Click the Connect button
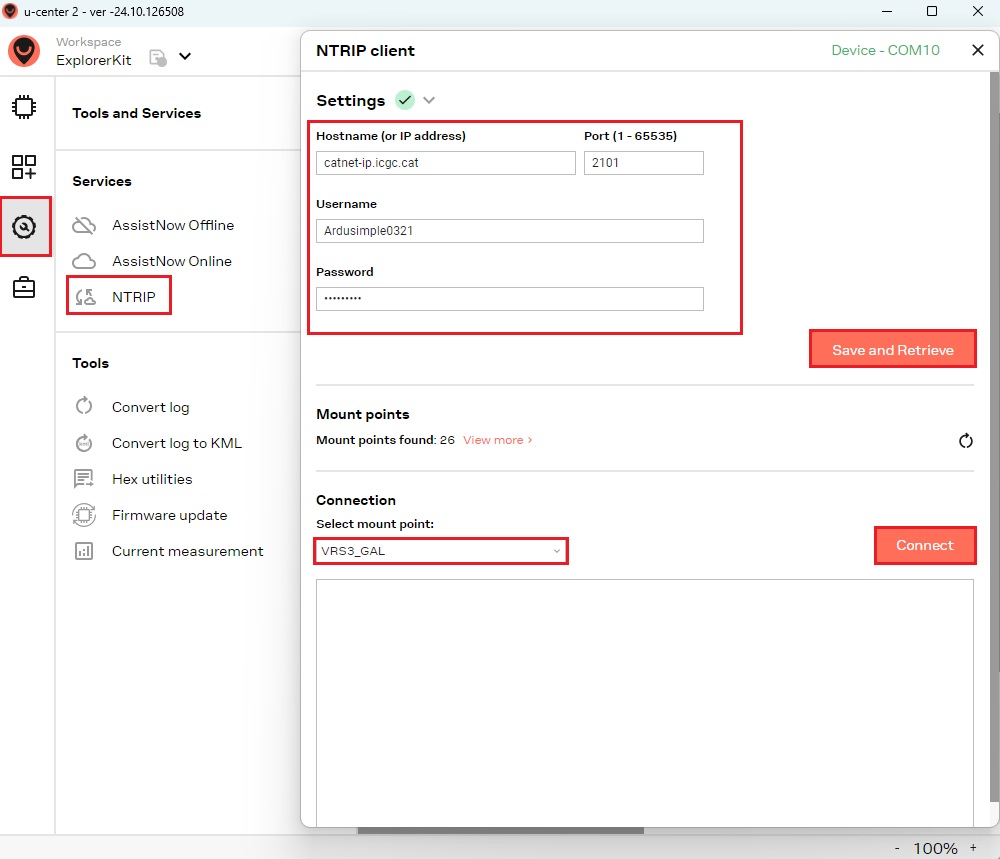Image resolution: width=1000 pixels, height=859 pixels. [x=924, y=545]
